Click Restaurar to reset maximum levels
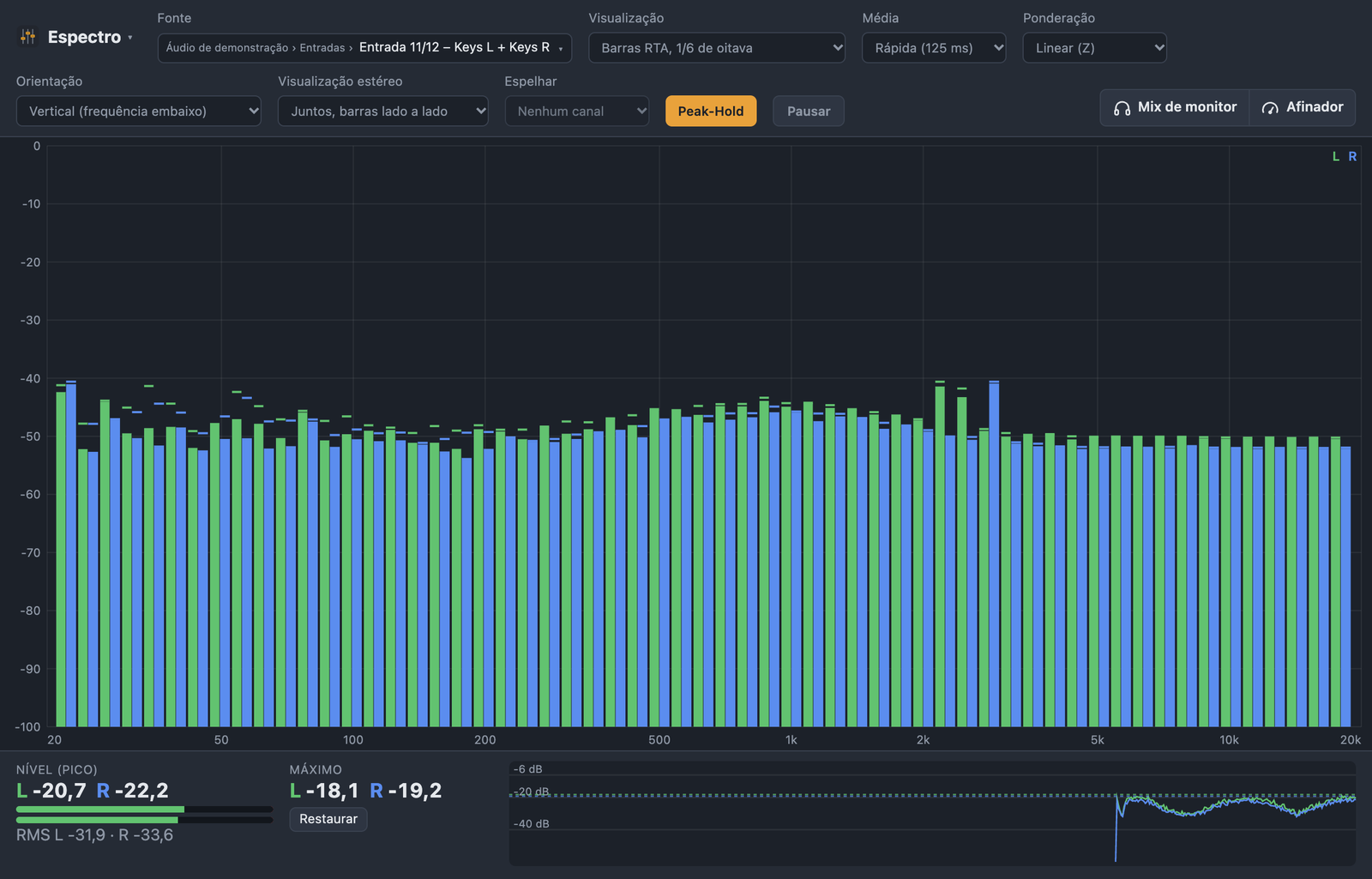 pyautogui.click(x=328, y=819)
